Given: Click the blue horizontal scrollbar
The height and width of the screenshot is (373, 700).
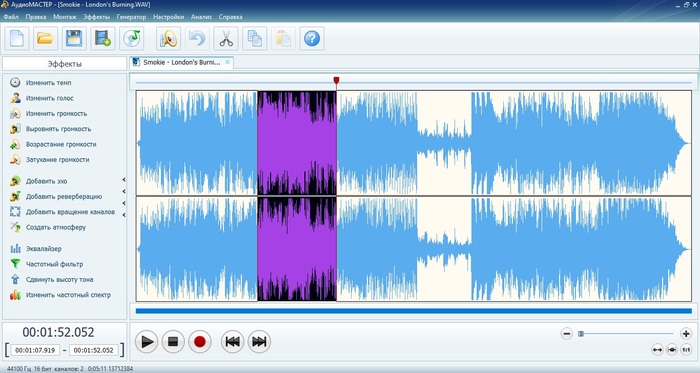Looking at the screenshot, I should 413,311.
